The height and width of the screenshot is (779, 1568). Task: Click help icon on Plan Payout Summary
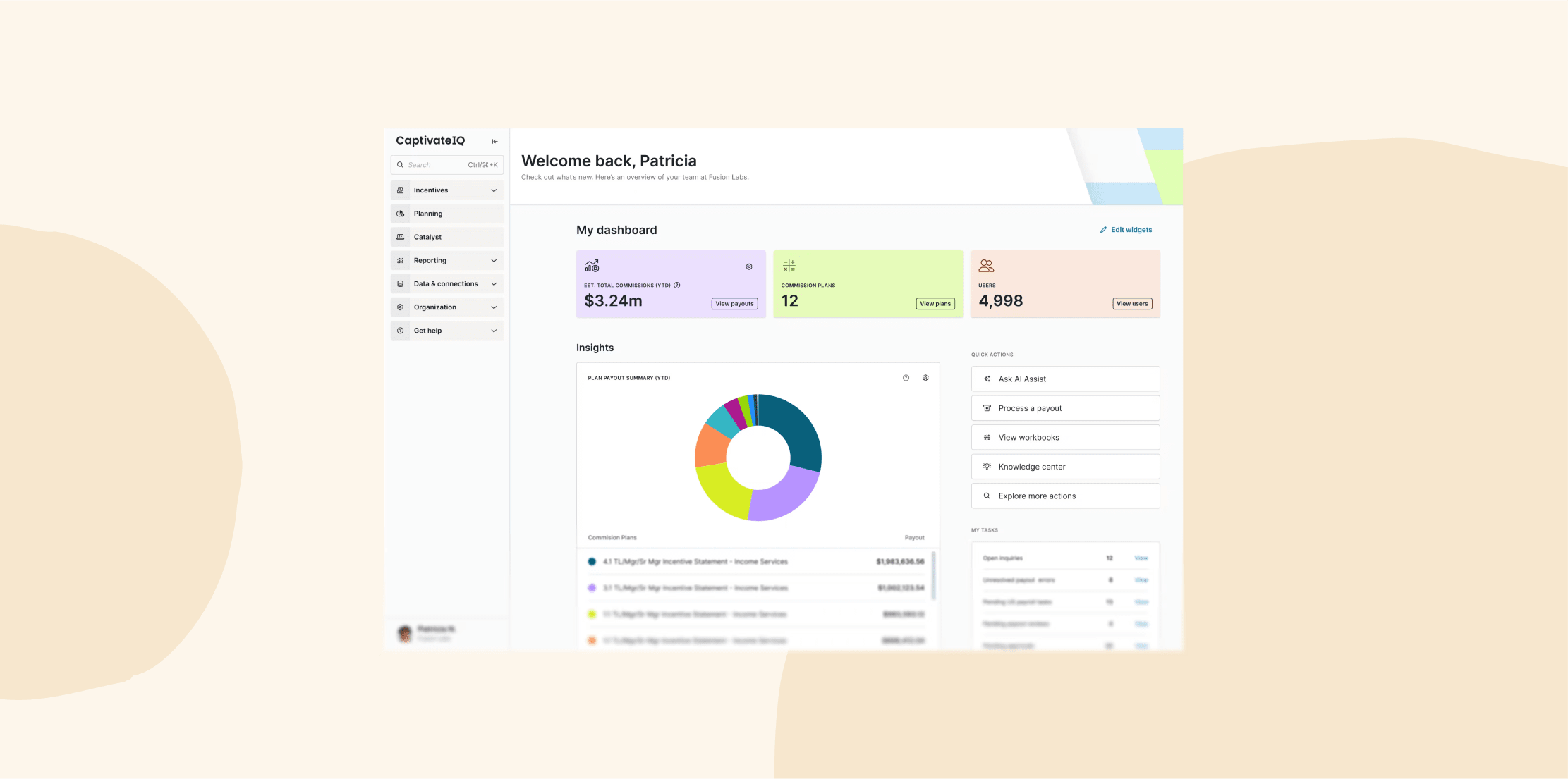click(x=906, y=378)
